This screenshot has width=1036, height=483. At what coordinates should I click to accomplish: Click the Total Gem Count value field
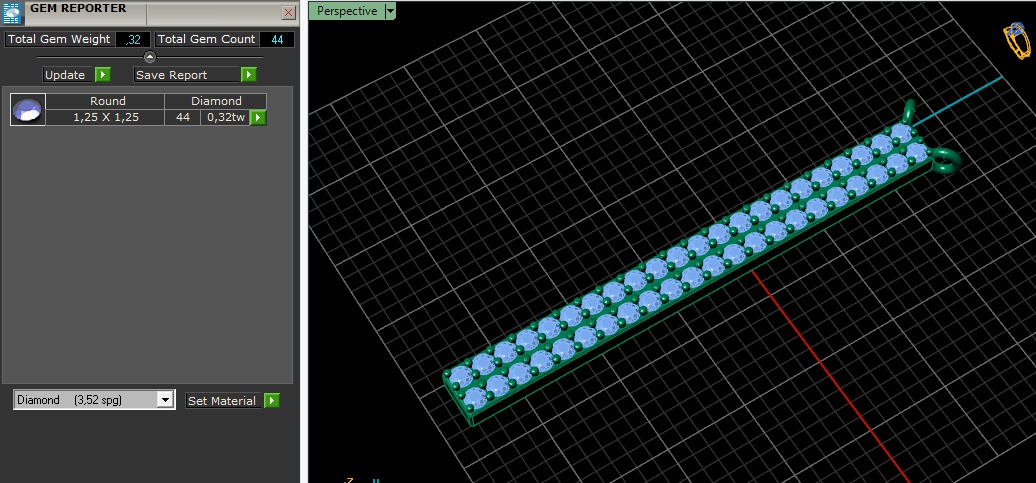278,40
